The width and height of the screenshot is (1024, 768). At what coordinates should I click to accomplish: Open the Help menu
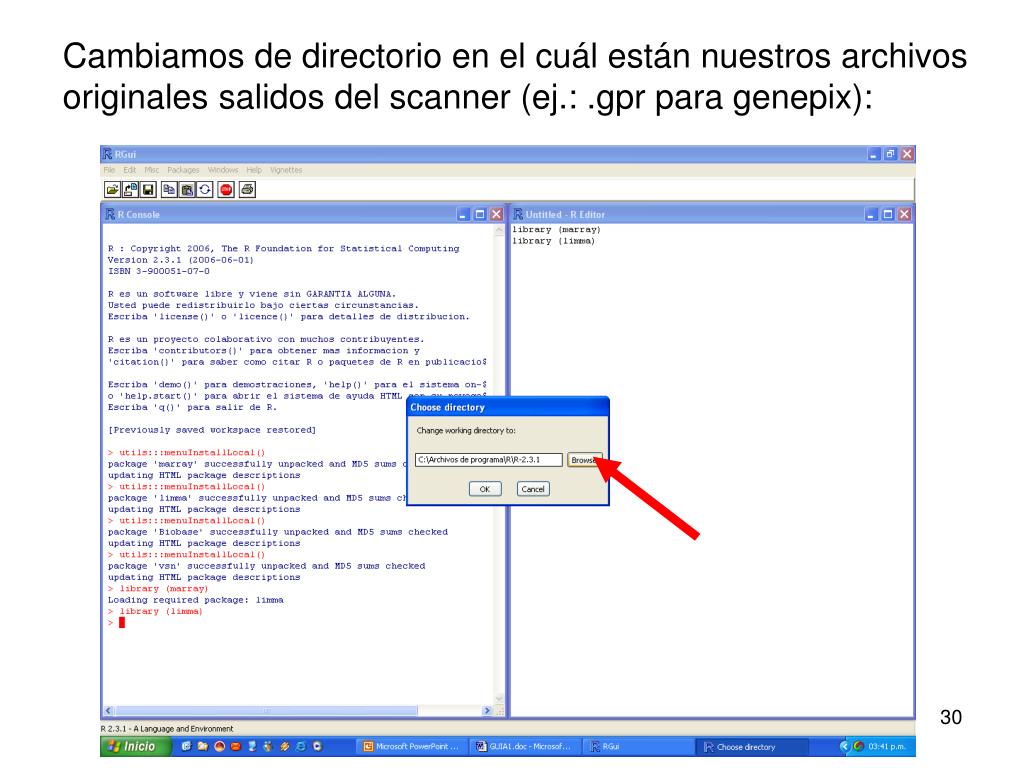[x=254, y=170]
